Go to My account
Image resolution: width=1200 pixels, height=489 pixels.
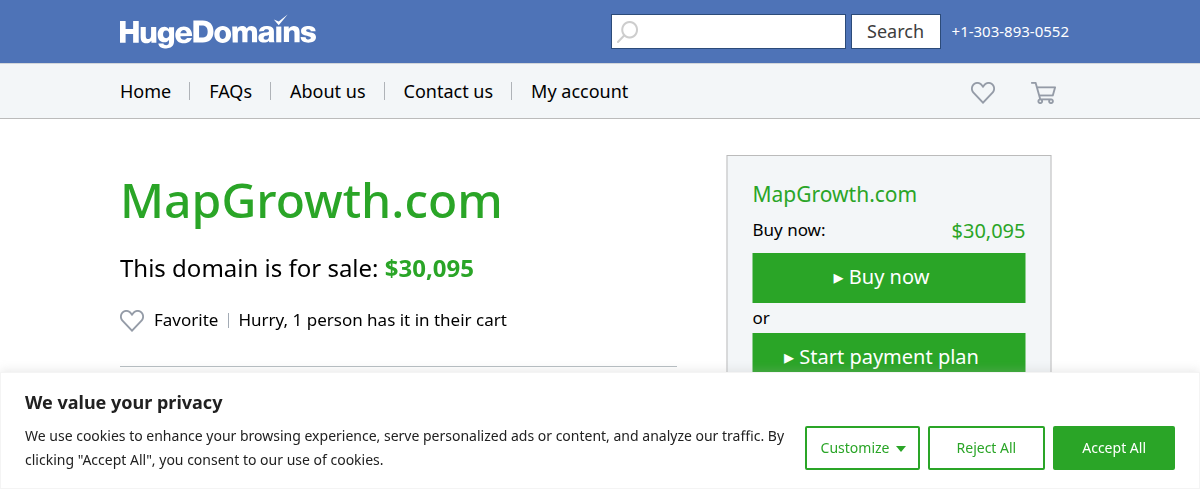click(x=579, y=92)
